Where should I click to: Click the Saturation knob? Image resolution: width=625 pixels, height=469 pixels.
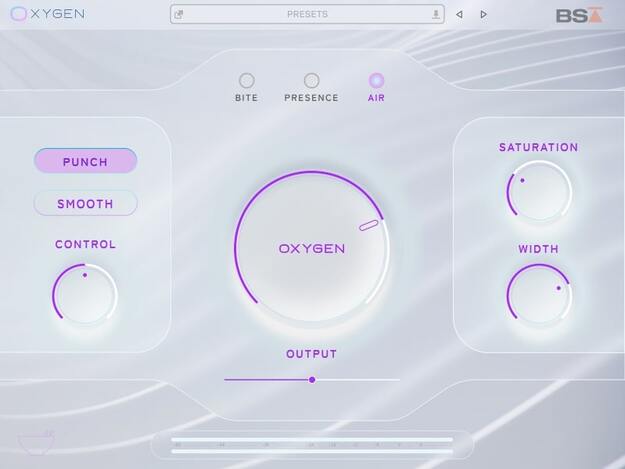[539, 191]
